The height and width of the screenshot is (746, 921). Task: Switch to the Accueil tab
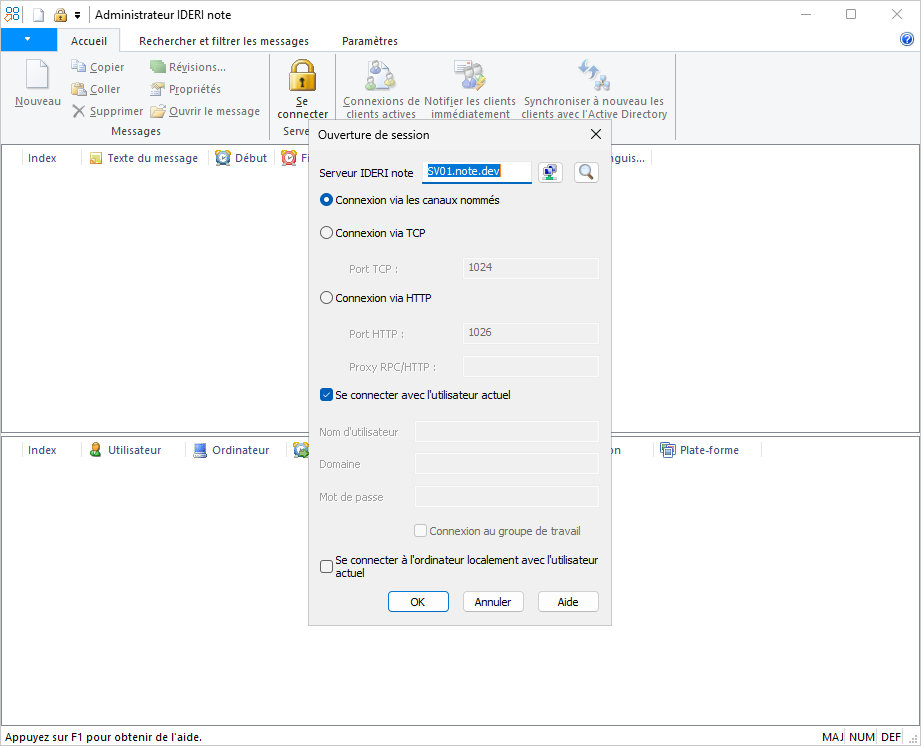point(89,41)
